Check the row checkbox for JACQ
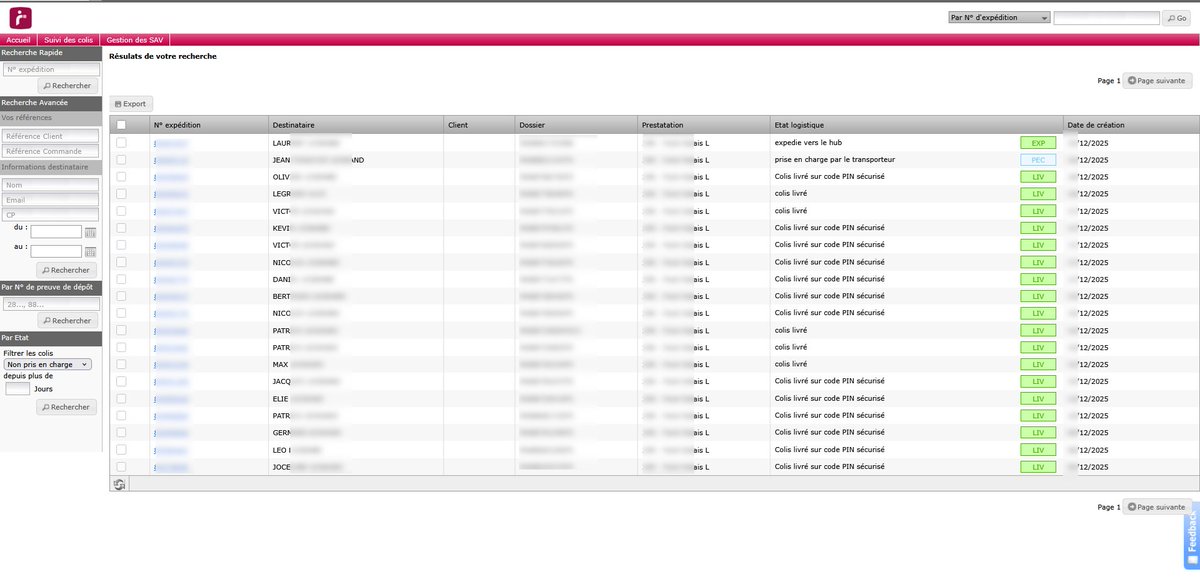Image resolution: width=1200 pixels, height=579 pixels. point(121,381)
